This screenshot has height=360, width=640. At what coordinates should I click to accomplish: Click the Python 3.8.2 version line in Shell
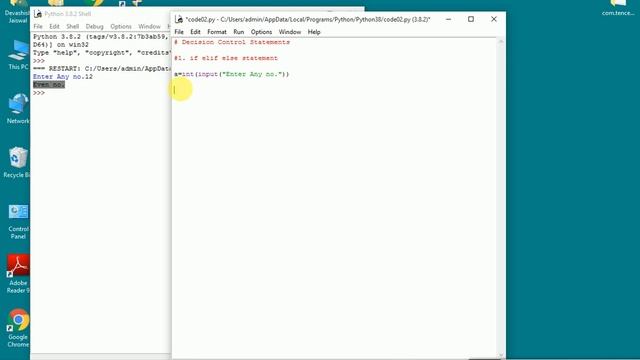pyautogui.click(x=100, y=36)
